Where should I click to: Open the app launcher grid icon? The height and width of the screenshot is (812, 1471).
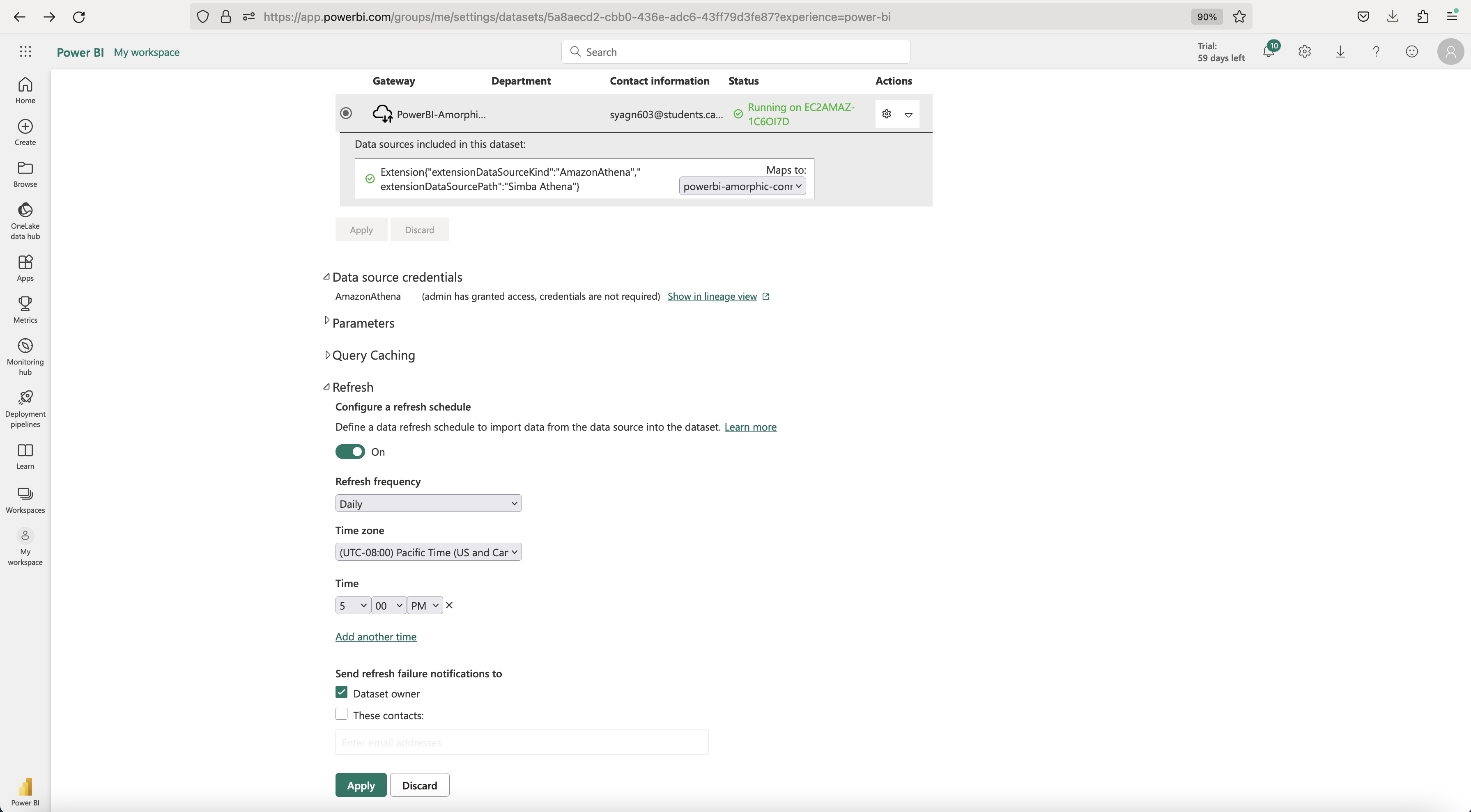[25, 51]
